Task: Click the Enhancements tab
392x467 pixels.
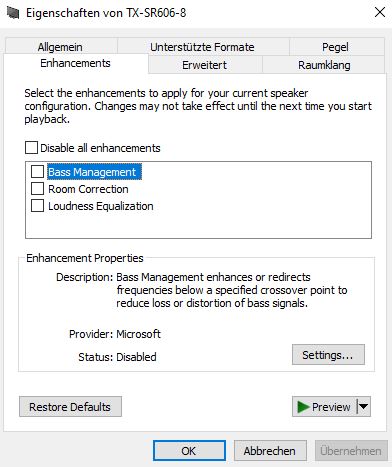Action: click(x=76, y=63)
